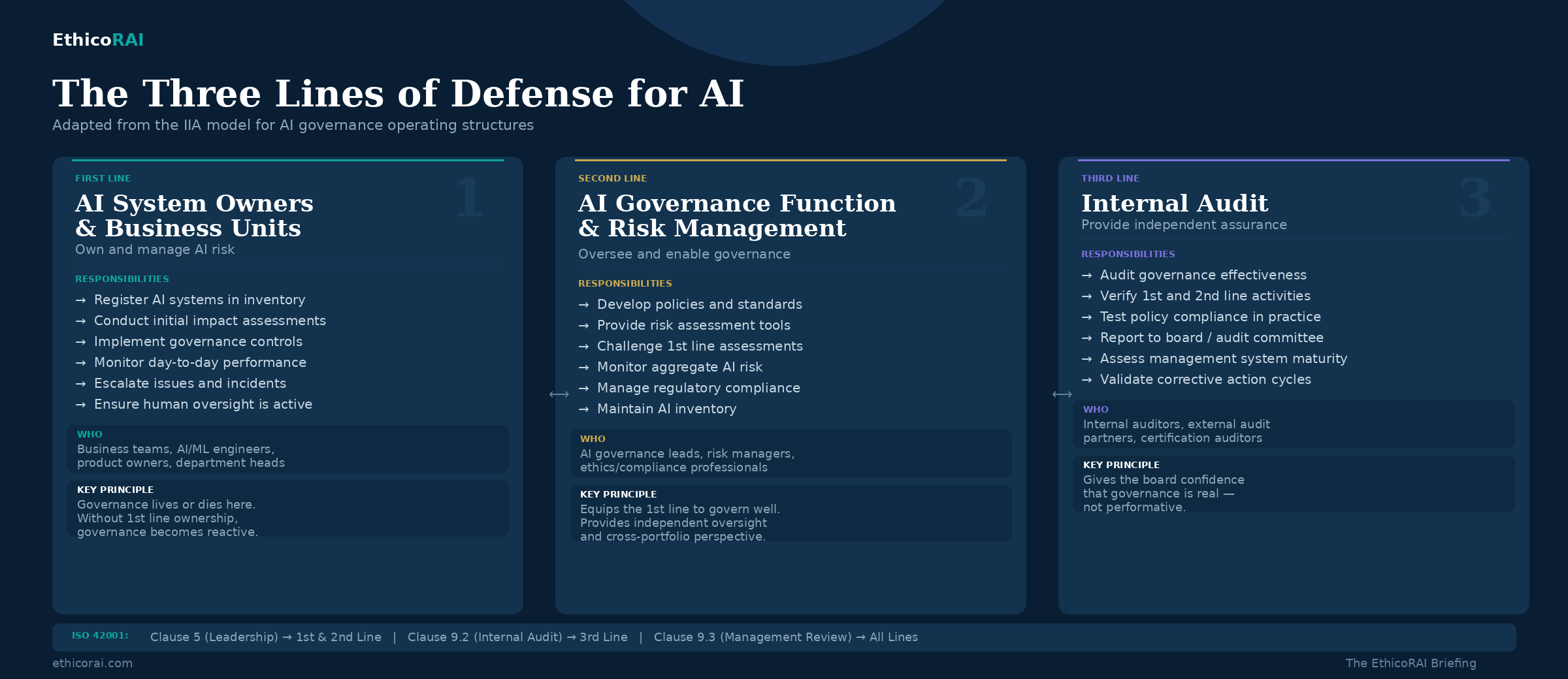Click the arrow beside Develop policies and standards

[x=583, y=304]
